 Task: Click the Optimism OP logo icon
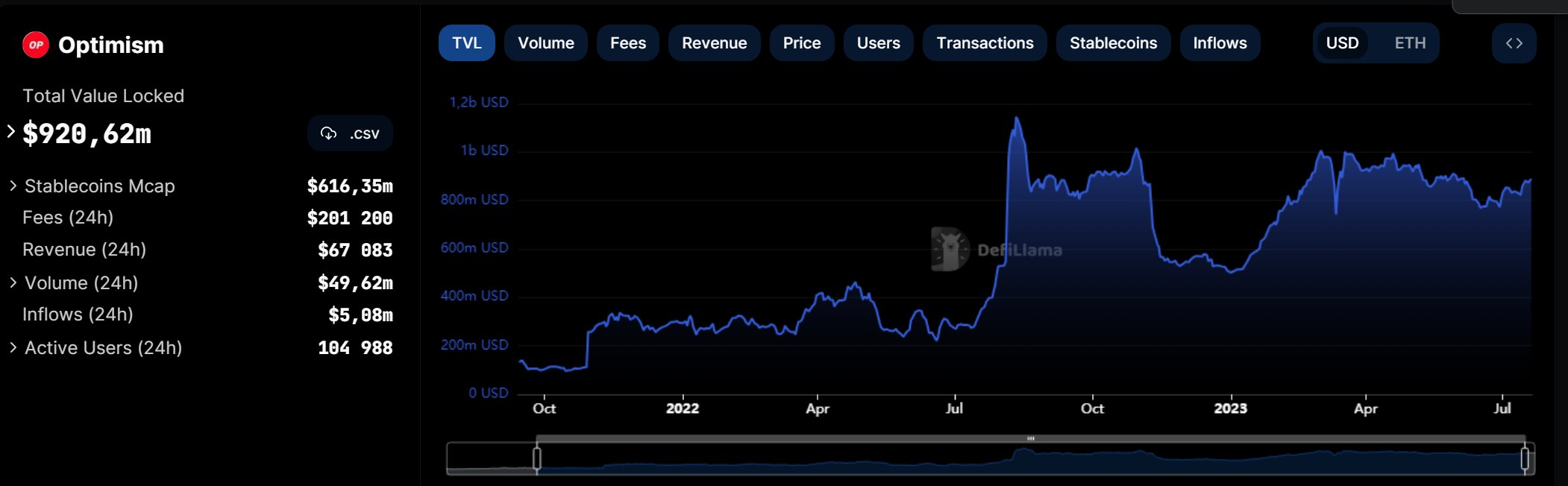click(36, 45)
